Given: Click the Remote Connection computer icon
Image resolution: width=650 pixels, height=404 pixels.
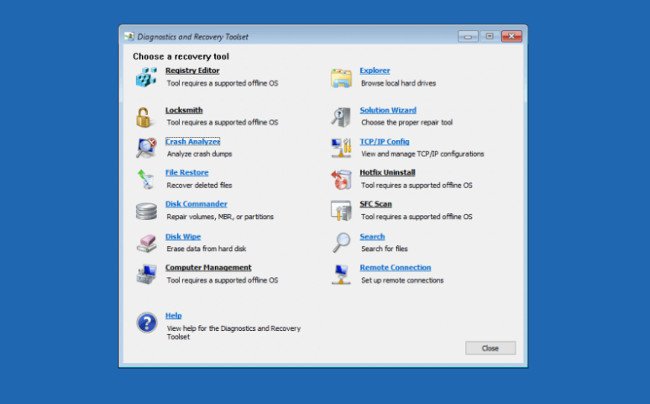Looking at the screenshot, I should tap(341, 274).
